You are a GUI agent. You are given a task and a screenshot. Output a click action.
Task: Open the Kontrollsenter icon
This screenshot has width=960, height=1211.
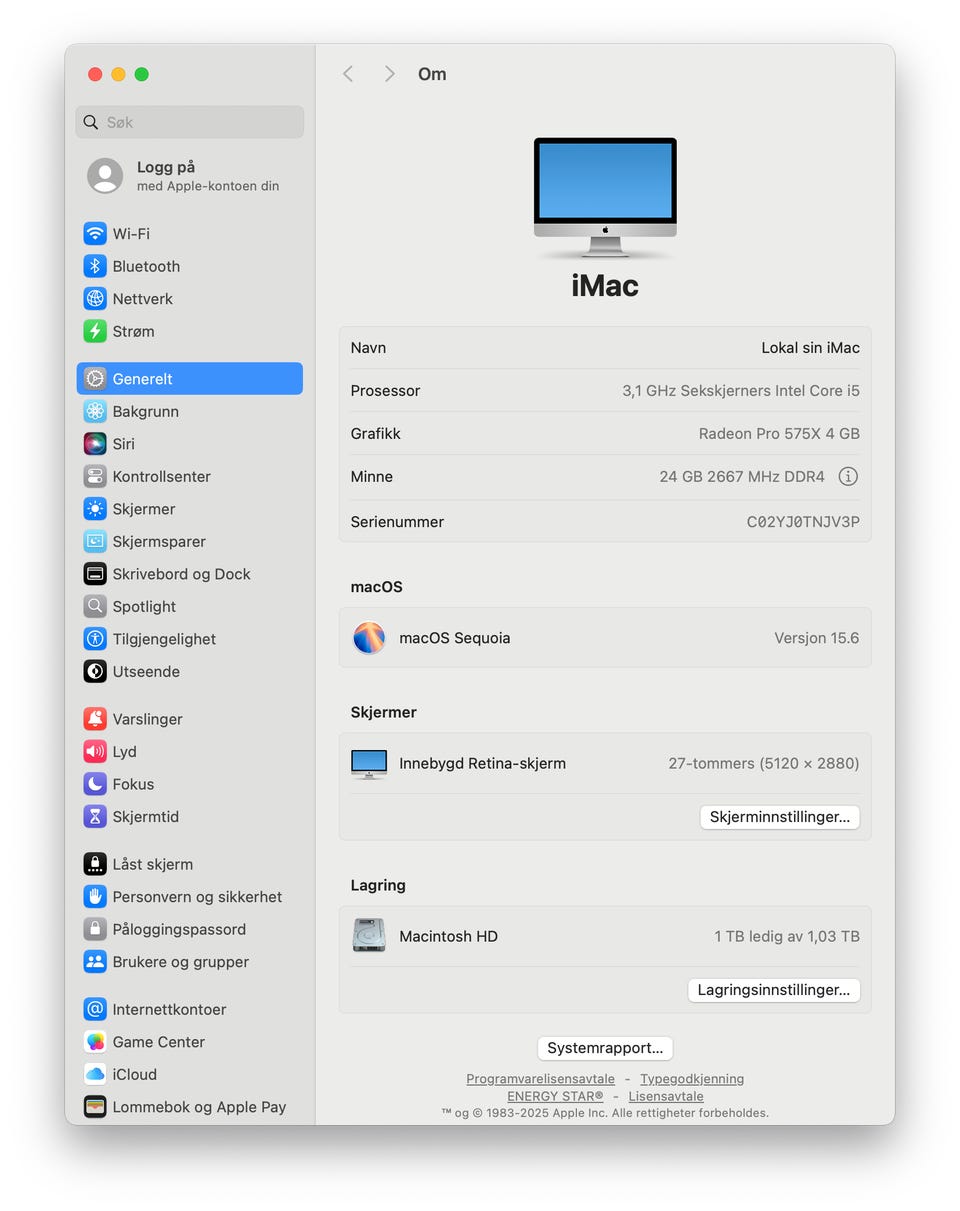coord(95,476)
